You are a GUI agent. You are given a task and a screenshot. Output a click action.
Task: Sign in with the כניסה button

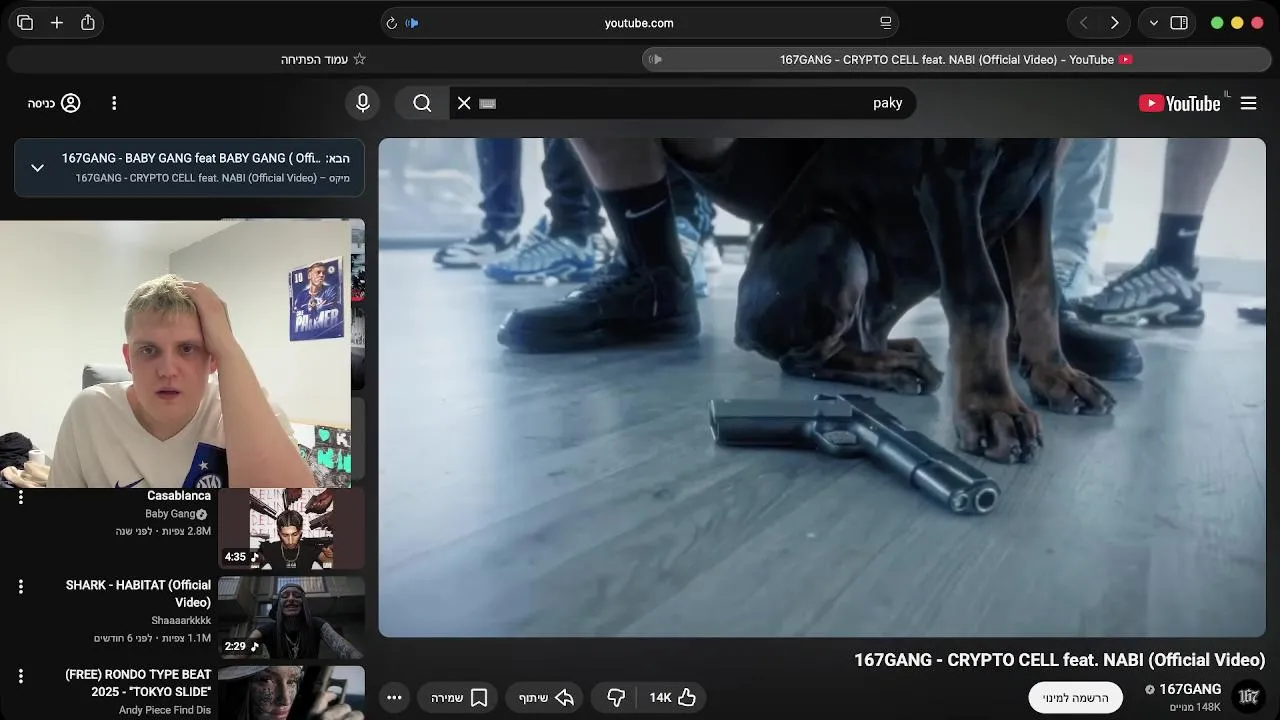point(54,103)
